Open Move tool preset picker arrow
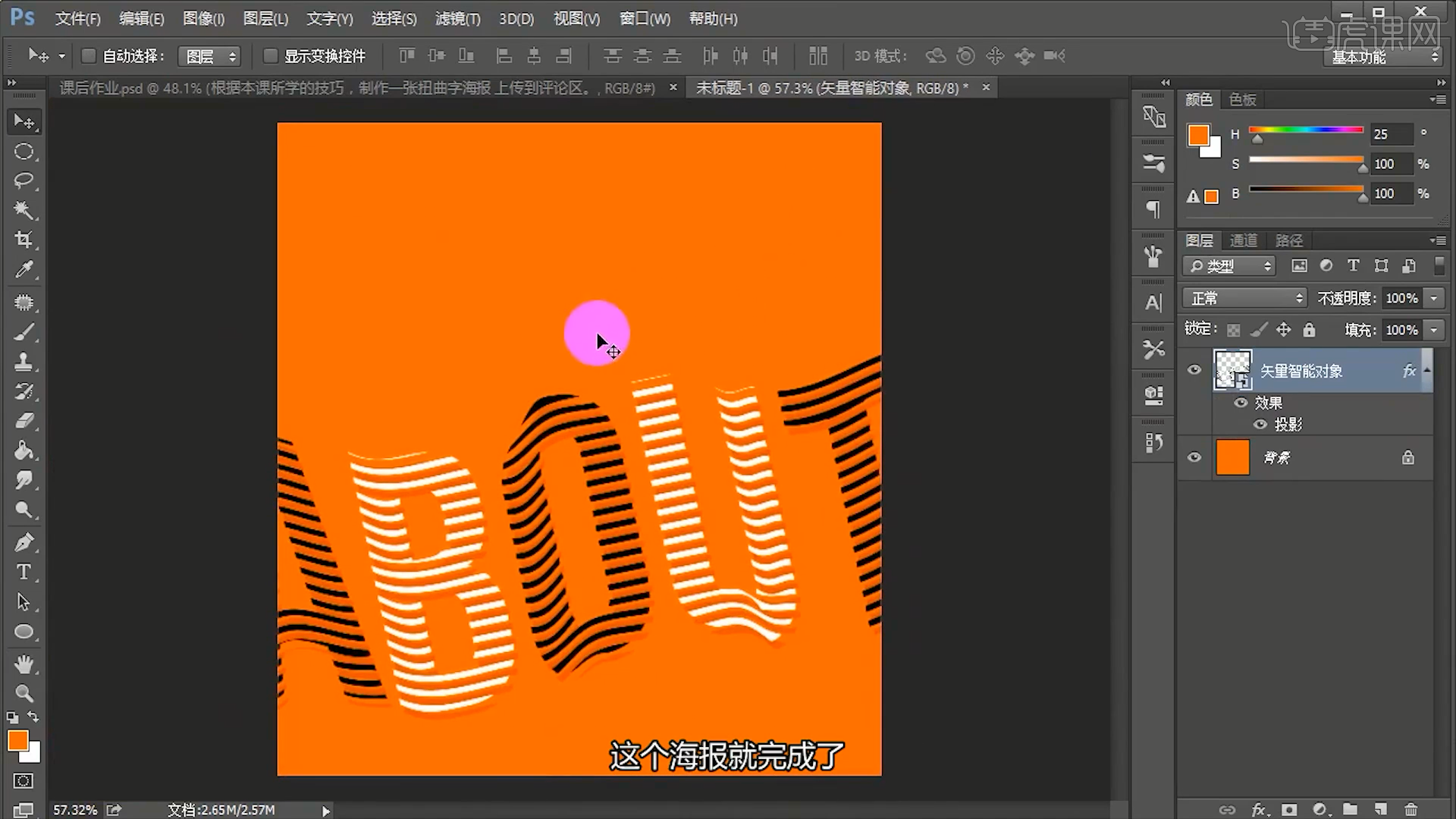This screenshot has height=819, width=1456. (62, 56)
